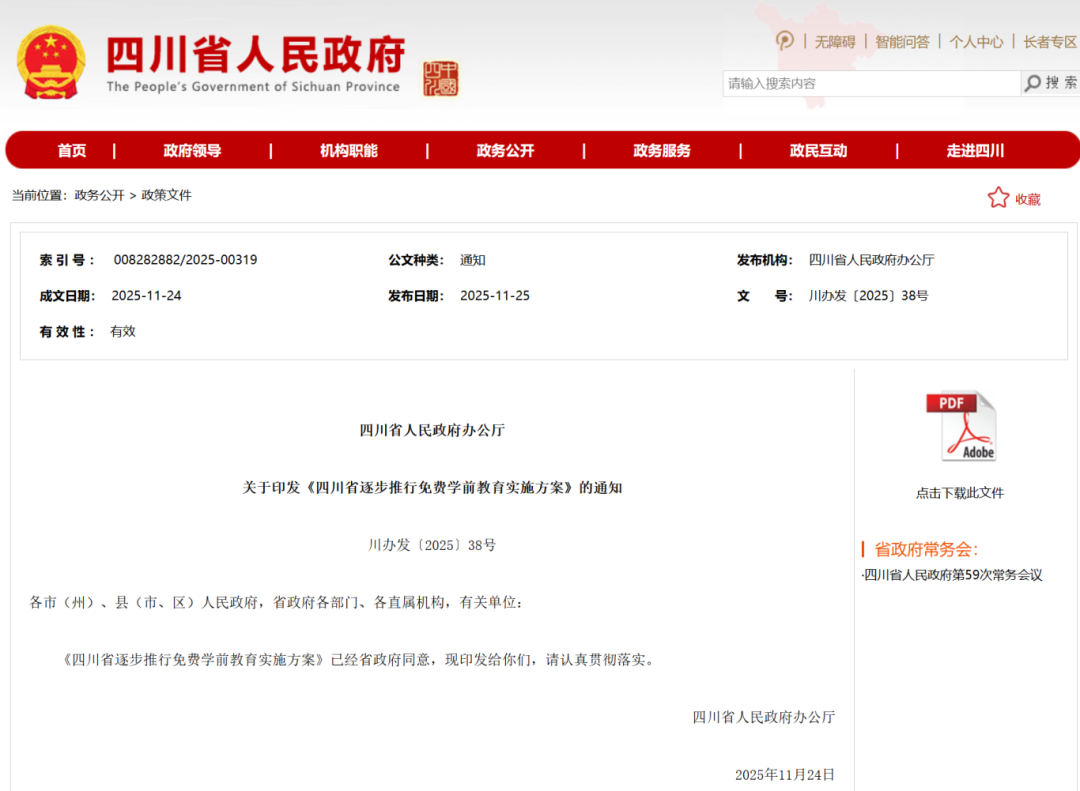Open the 机构职能 menu item
Screen dimensions: 1080x791
tap(349, 151)
